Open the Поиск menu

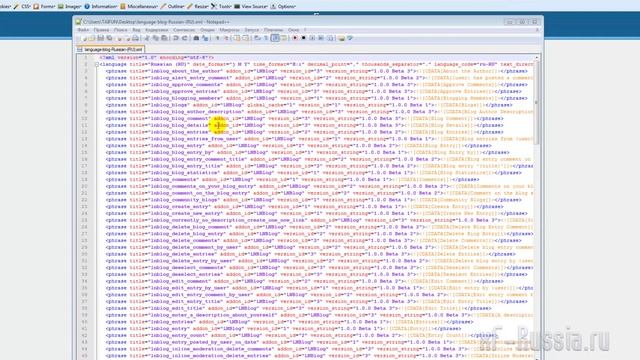coord(120,30)
